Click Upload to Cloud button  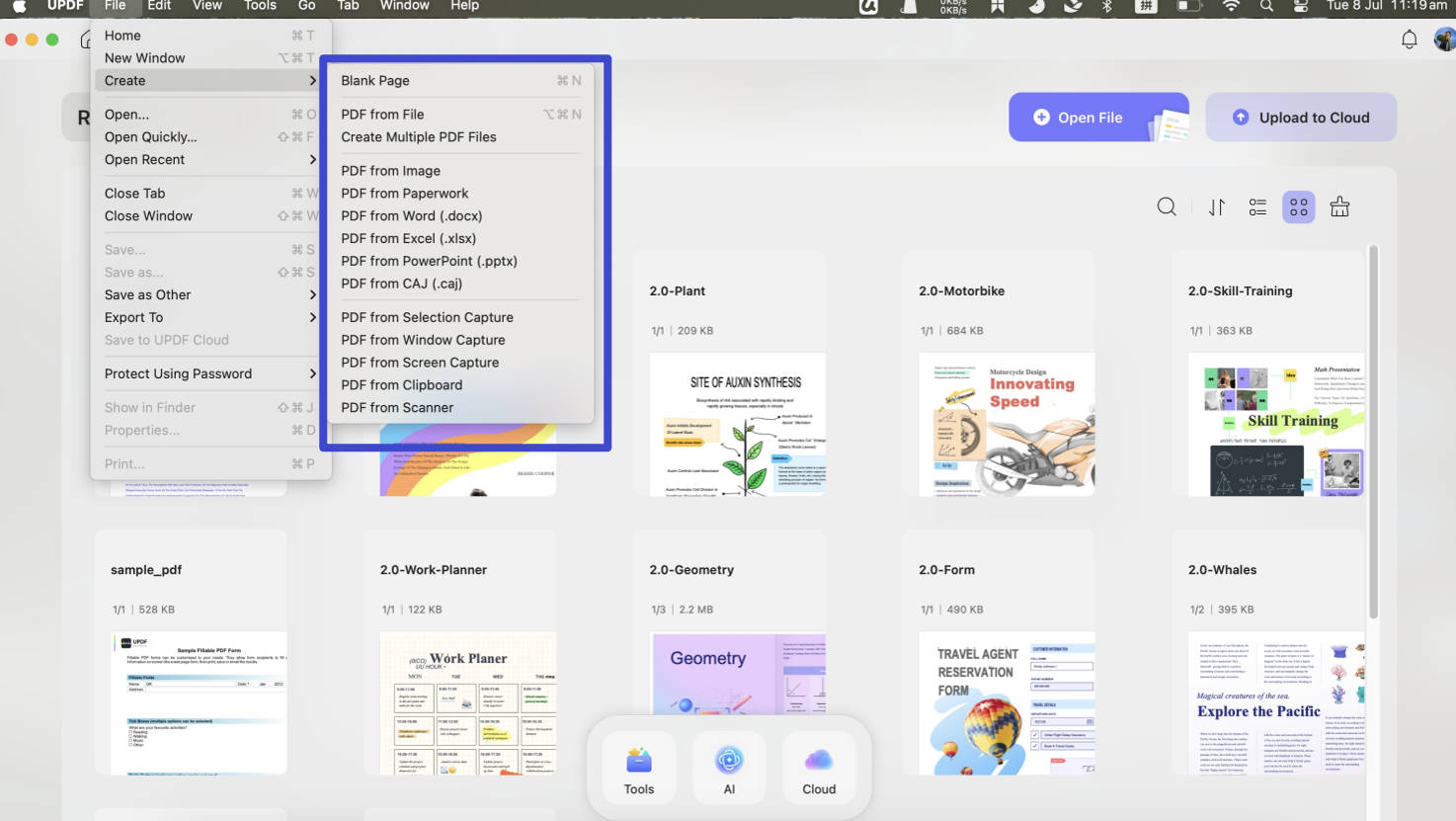1301,118
